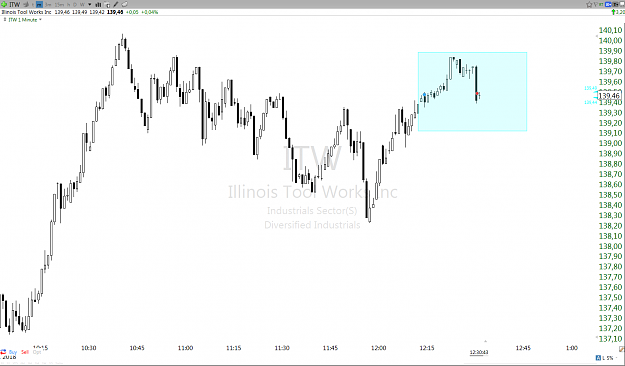Click the bar chart type icon
Viewport: 625px width, 366px height.
tap(98, 4)
